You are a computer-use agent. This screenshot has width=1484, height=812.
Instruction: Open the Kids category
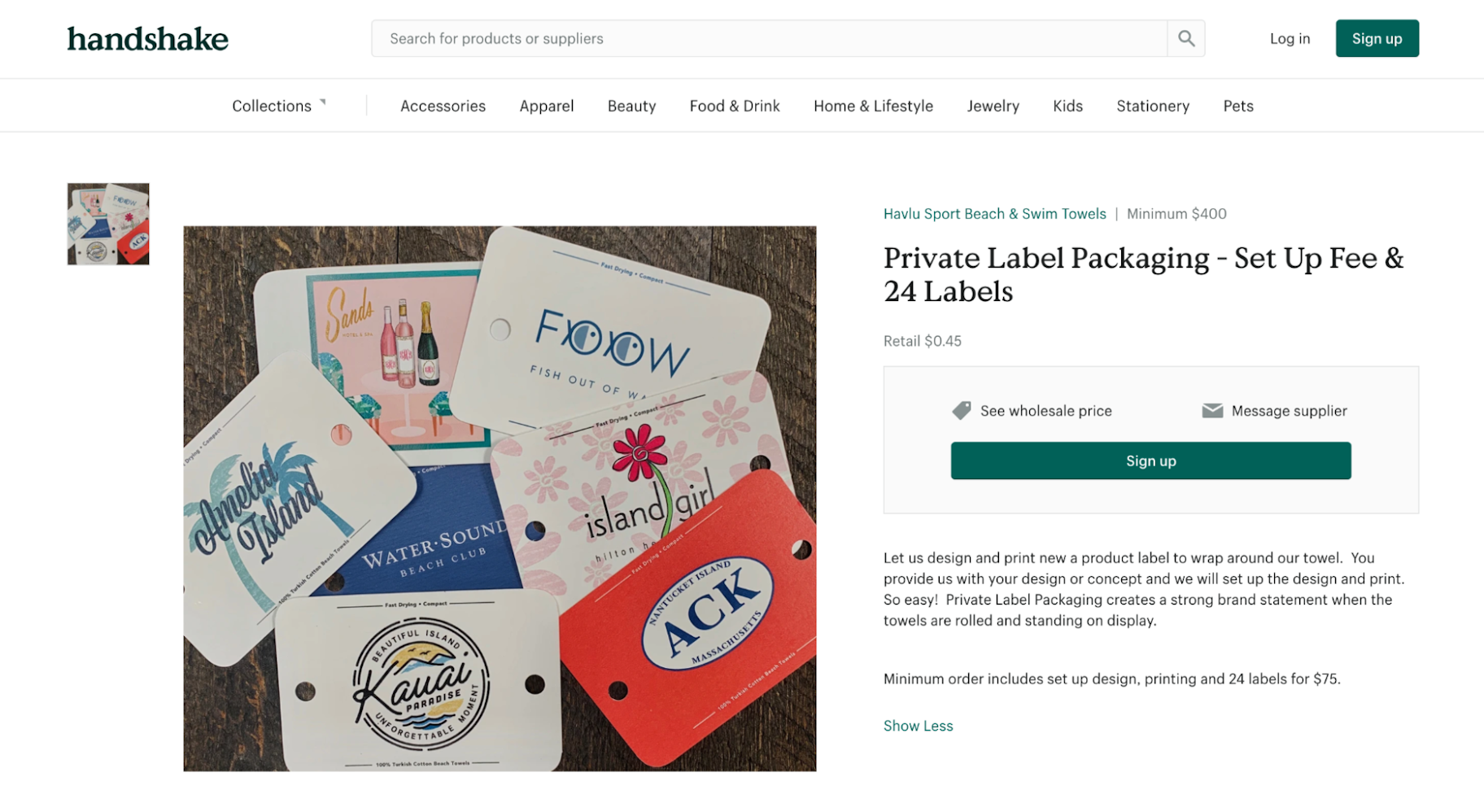(1067, 106)
